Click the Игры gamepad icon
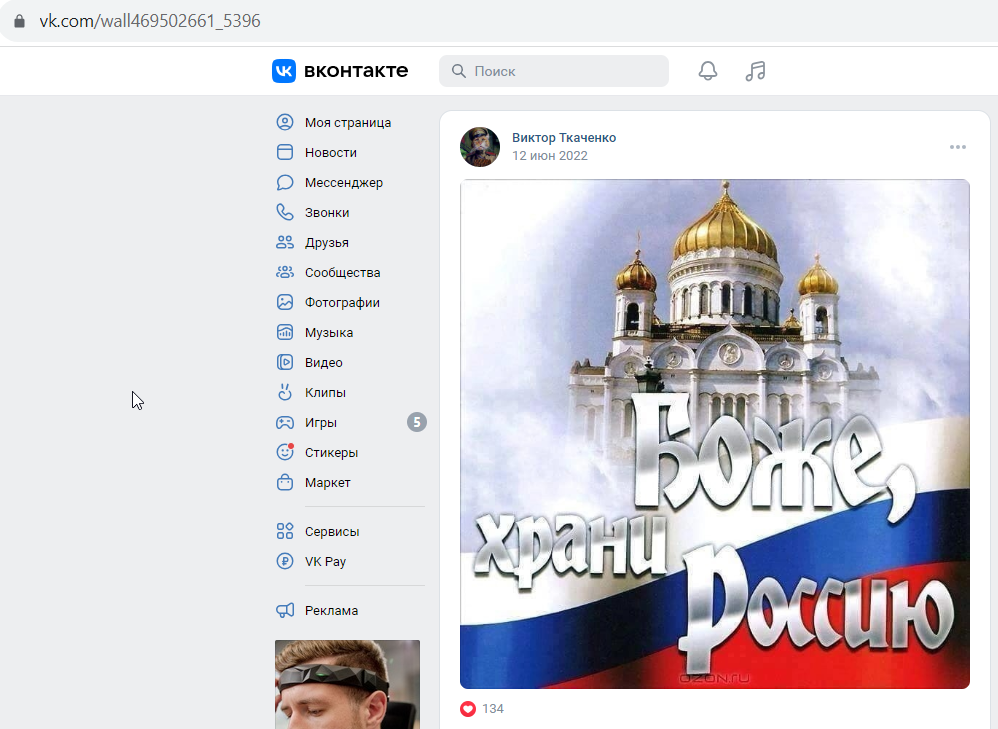This screenshot has height=729, width=998. (x=285, y=422)
